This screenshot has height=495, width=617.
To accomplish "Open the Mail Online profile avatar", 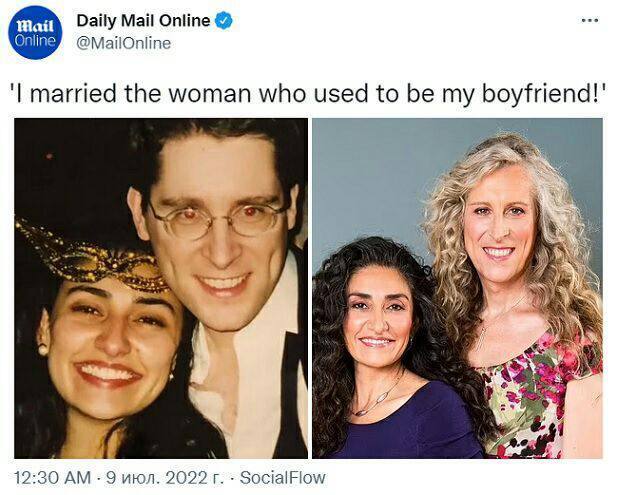I will coord(35,33).
